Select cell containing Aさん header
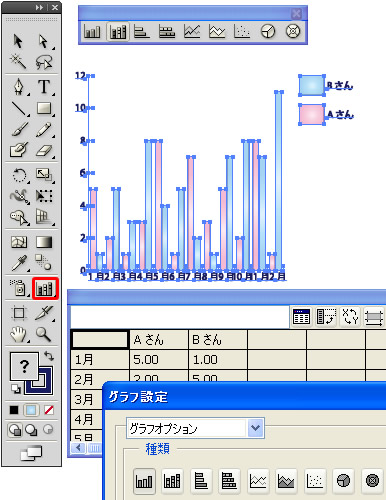The image size is (386, 500). tap(159, 340)
